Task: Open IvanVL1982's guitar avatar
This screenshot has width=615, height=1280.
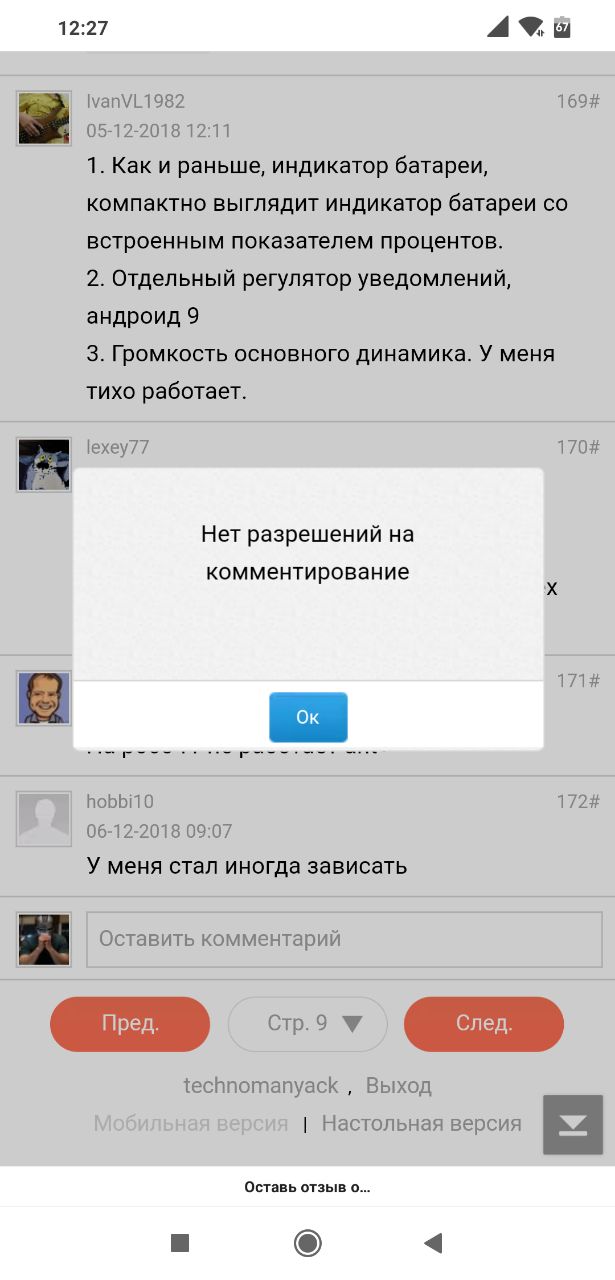Action: [44, 119]
